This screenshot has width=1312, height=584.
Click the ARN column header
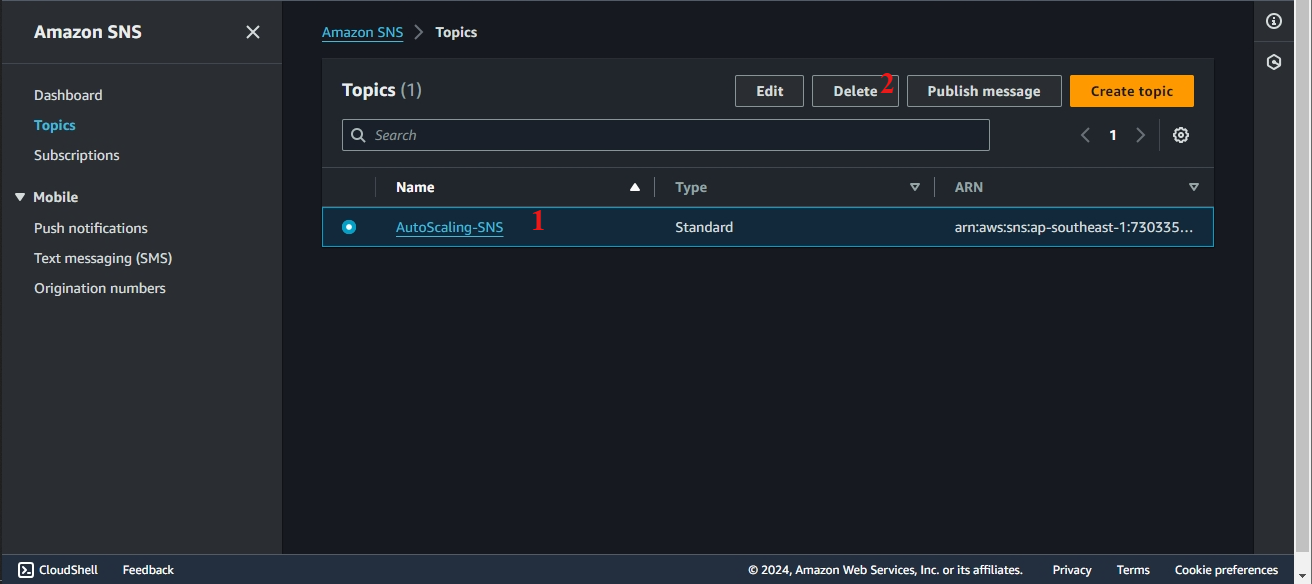coord(969,187)
